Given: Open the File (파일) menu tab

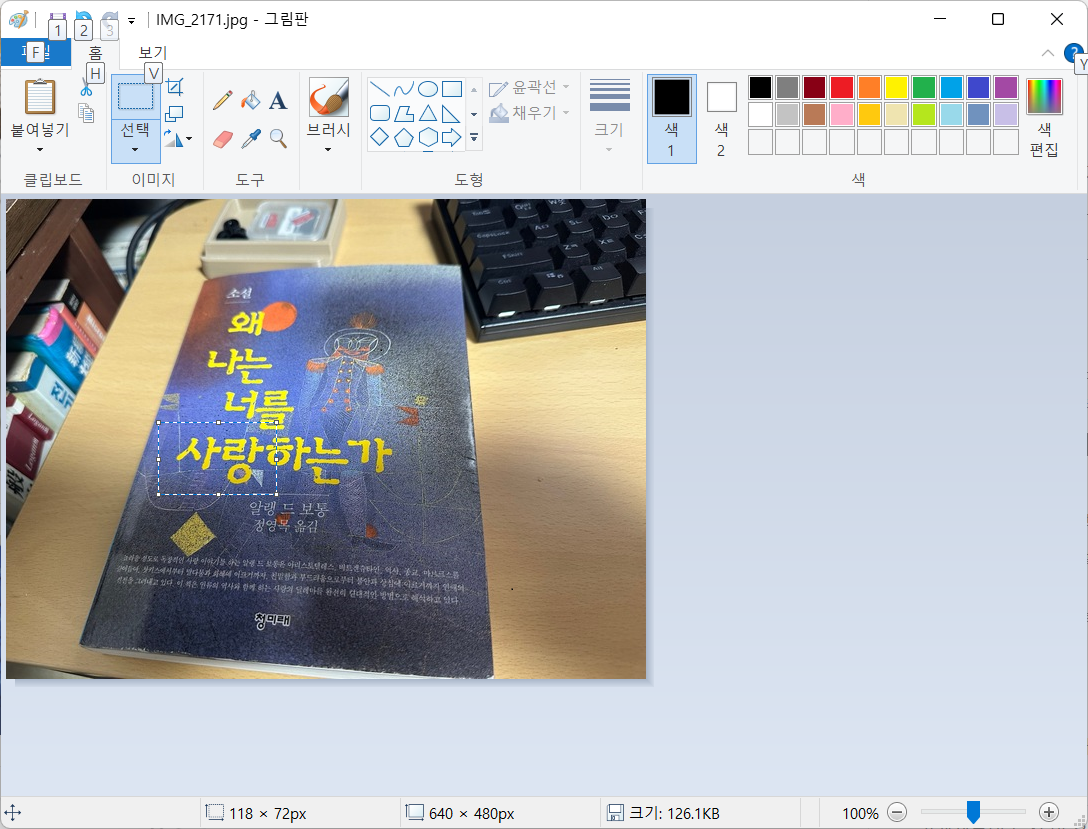Looking at the screenshot, I should click(x=35, y=52).
